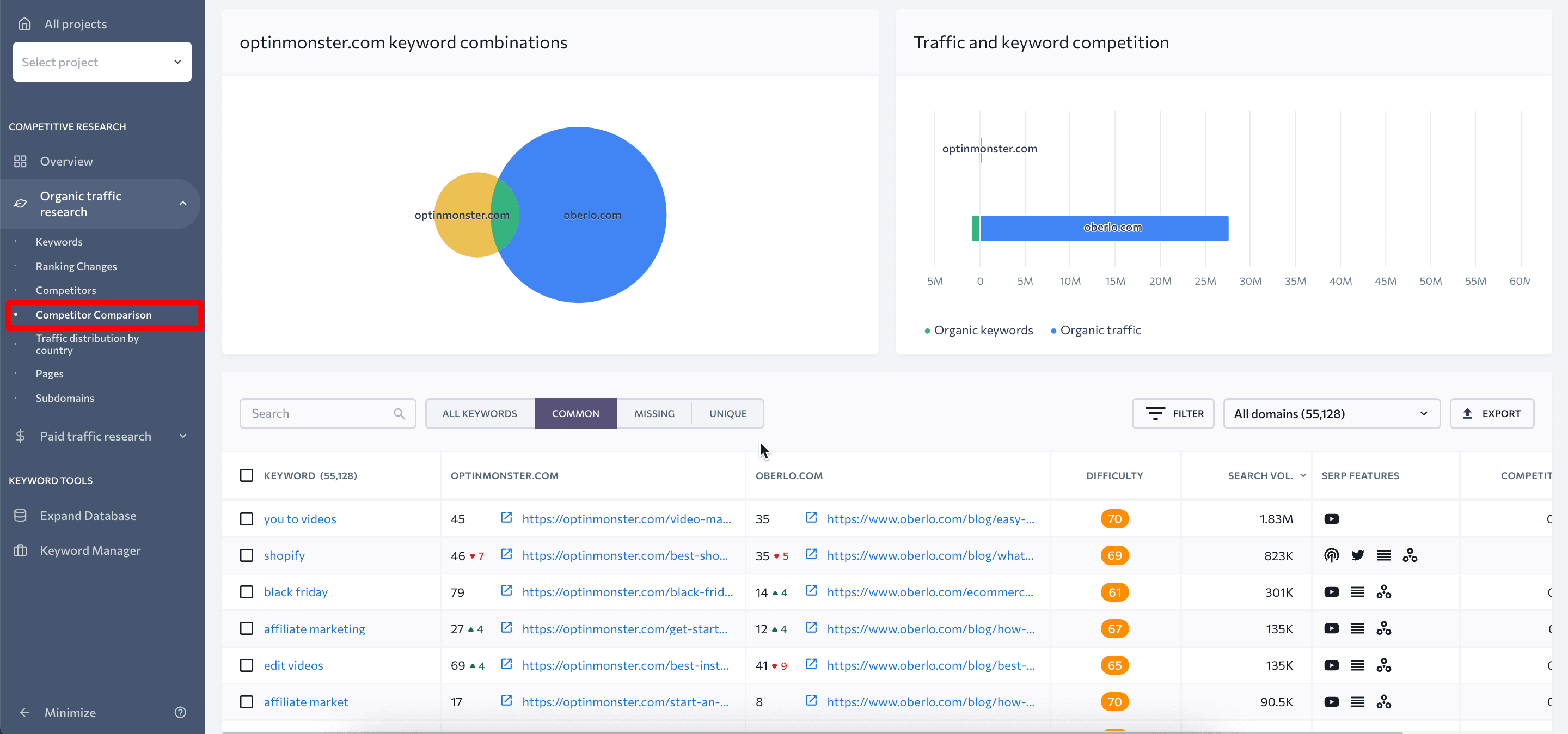
Task: Open the Competitors menu item
Action: (x=66, y=290)
